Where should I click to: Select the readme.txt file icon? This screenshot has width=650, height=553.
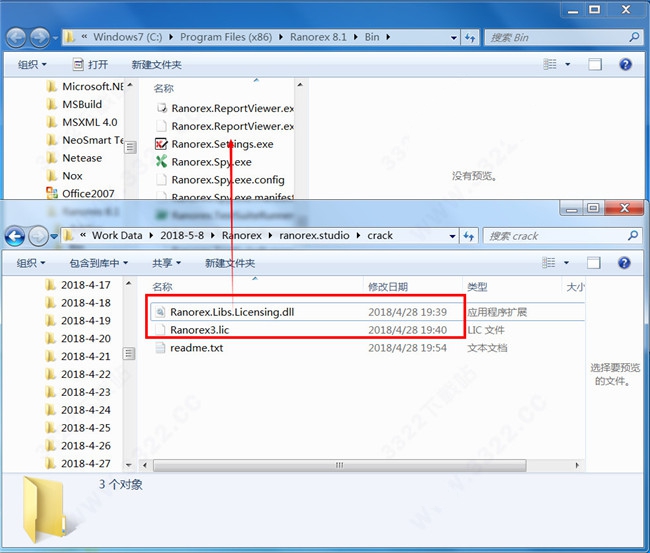click(160, 348)
